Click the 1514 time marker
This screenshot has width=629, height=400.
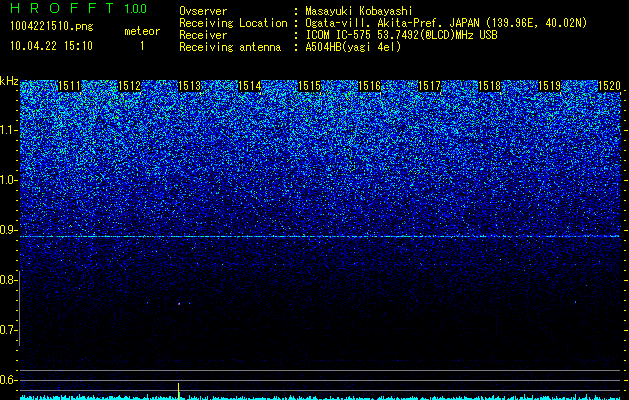click(250, 86)
